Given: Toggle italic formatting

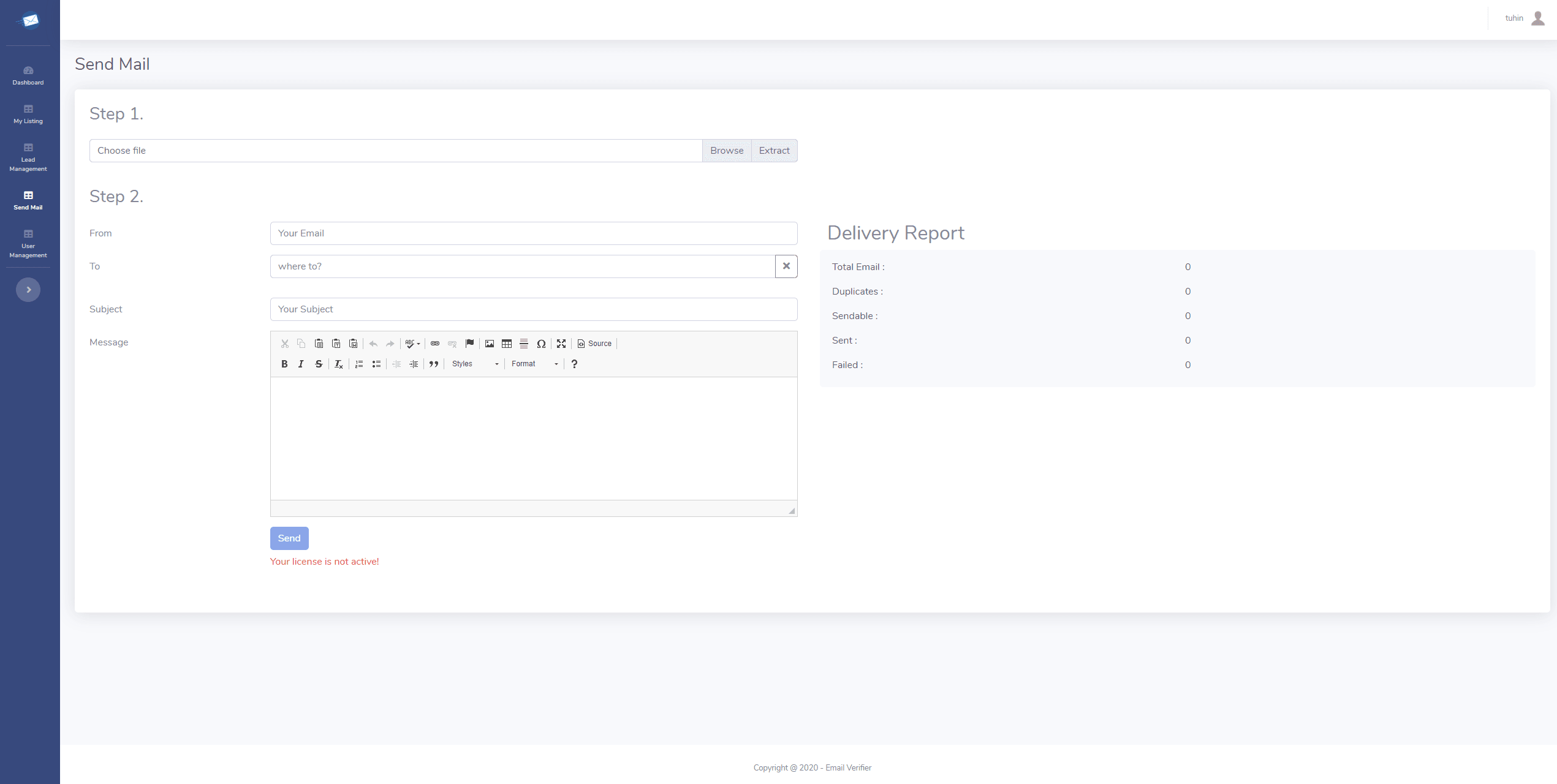Looking at the screenshot, I should point(301,364).
